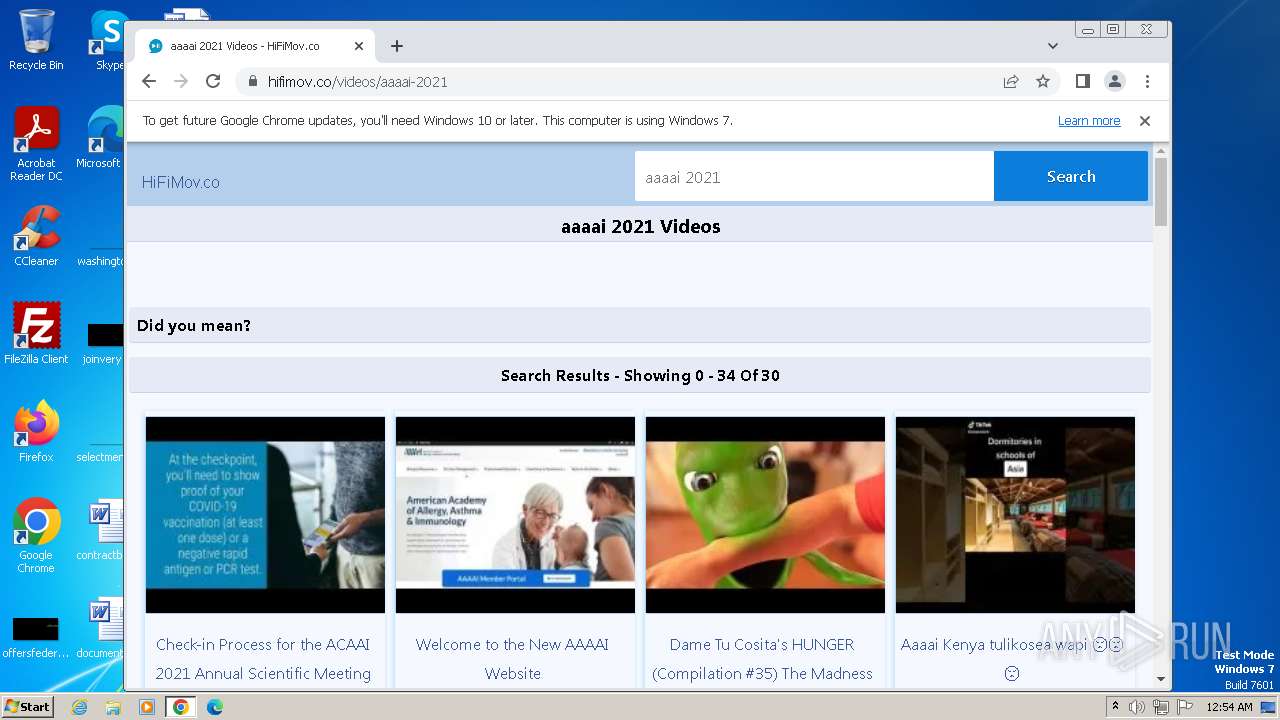Open the New AAAAI Website video thumbnail
This screenshot has width=1280, height=720.
[515, 514]
